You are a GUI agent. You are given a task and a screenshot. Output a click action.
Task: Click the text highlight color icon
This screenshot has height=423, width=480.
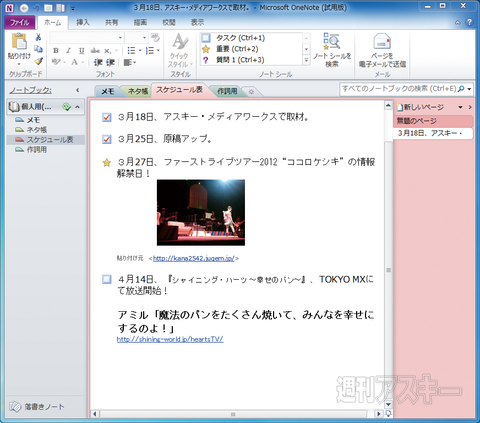coord(56,62)
